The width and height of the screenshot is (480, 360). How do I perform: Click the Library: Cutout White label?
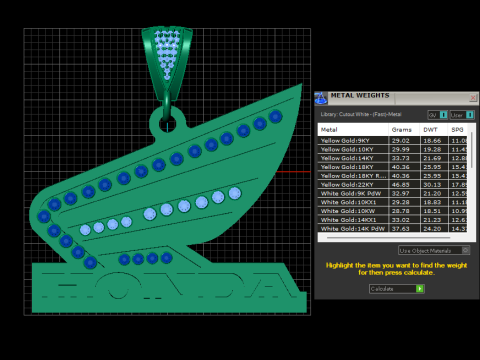tap(361, 114)
